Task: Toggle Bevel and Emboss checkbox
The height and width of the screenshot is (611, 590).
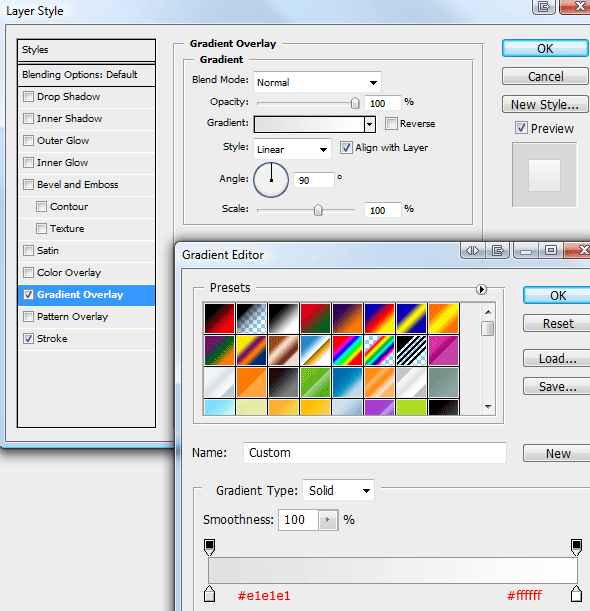Action: coord(28,184)
